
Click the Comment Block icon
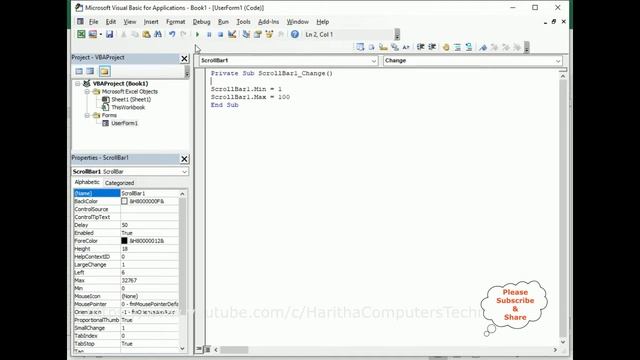[x=457, y=47]
